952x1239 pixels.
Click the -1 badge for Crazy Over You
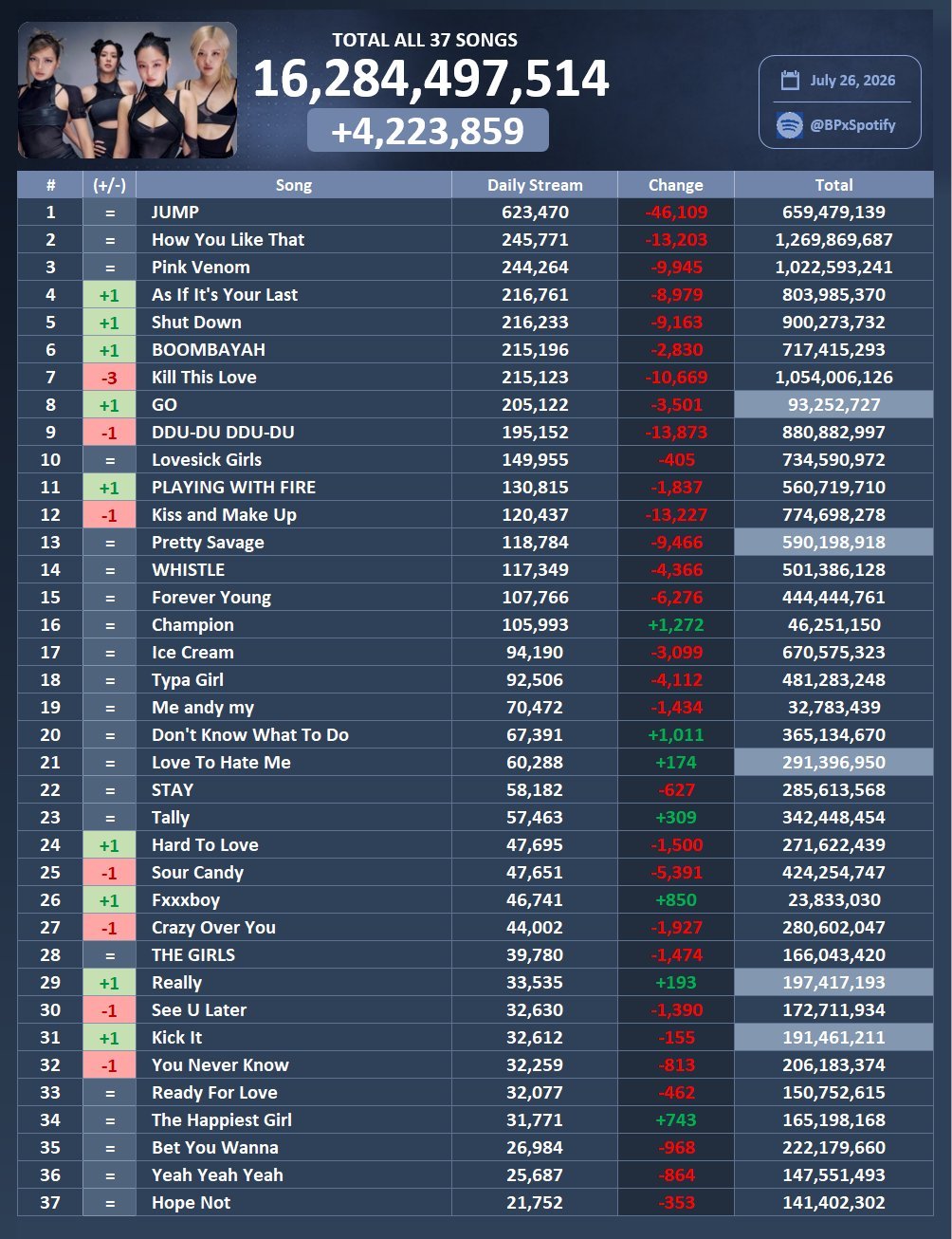coord(110,928)
